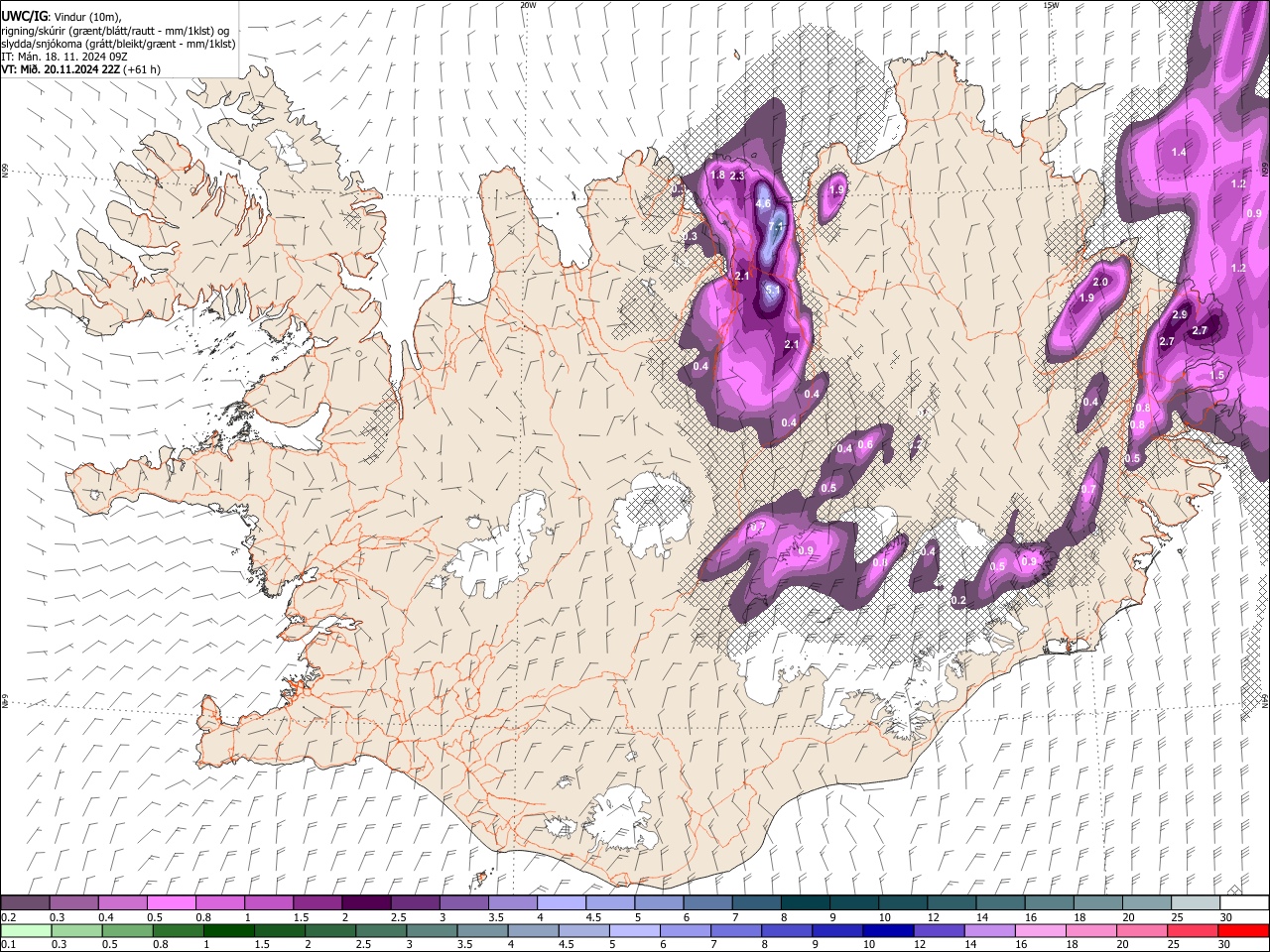This screenshot has width=1270, height=952.
Task: Pick the 0.5 green swatch in lower rain legend
Action: (128, 930)
